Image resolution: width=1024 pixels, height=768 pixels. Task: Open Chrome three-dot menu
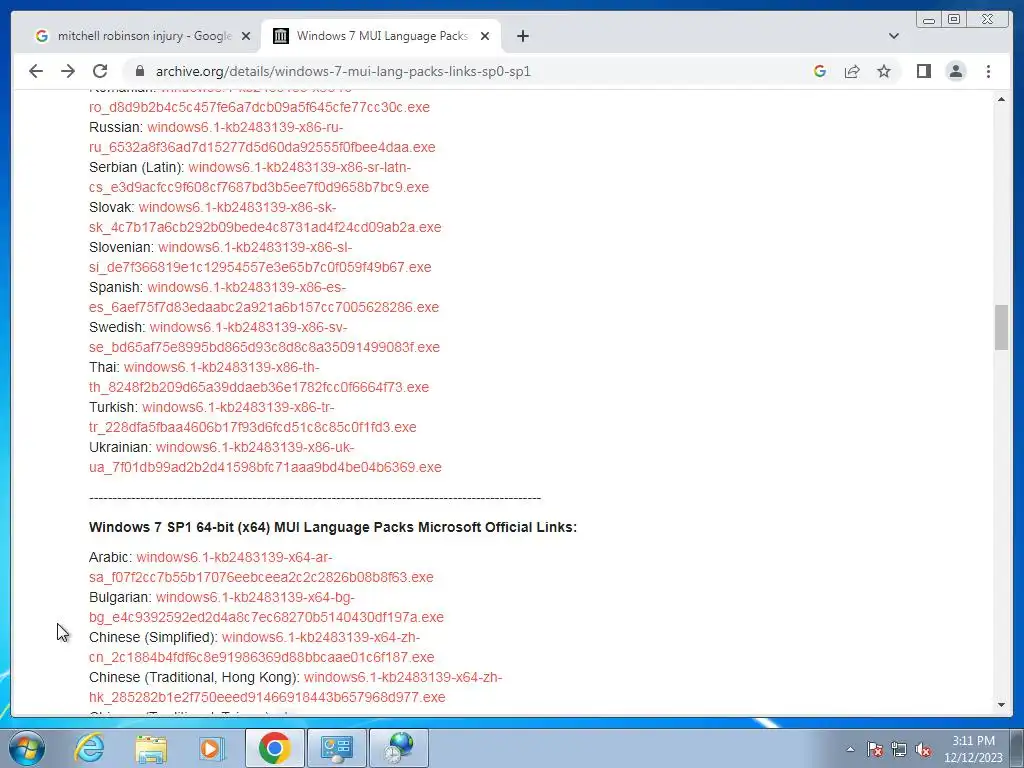(988, 71)
